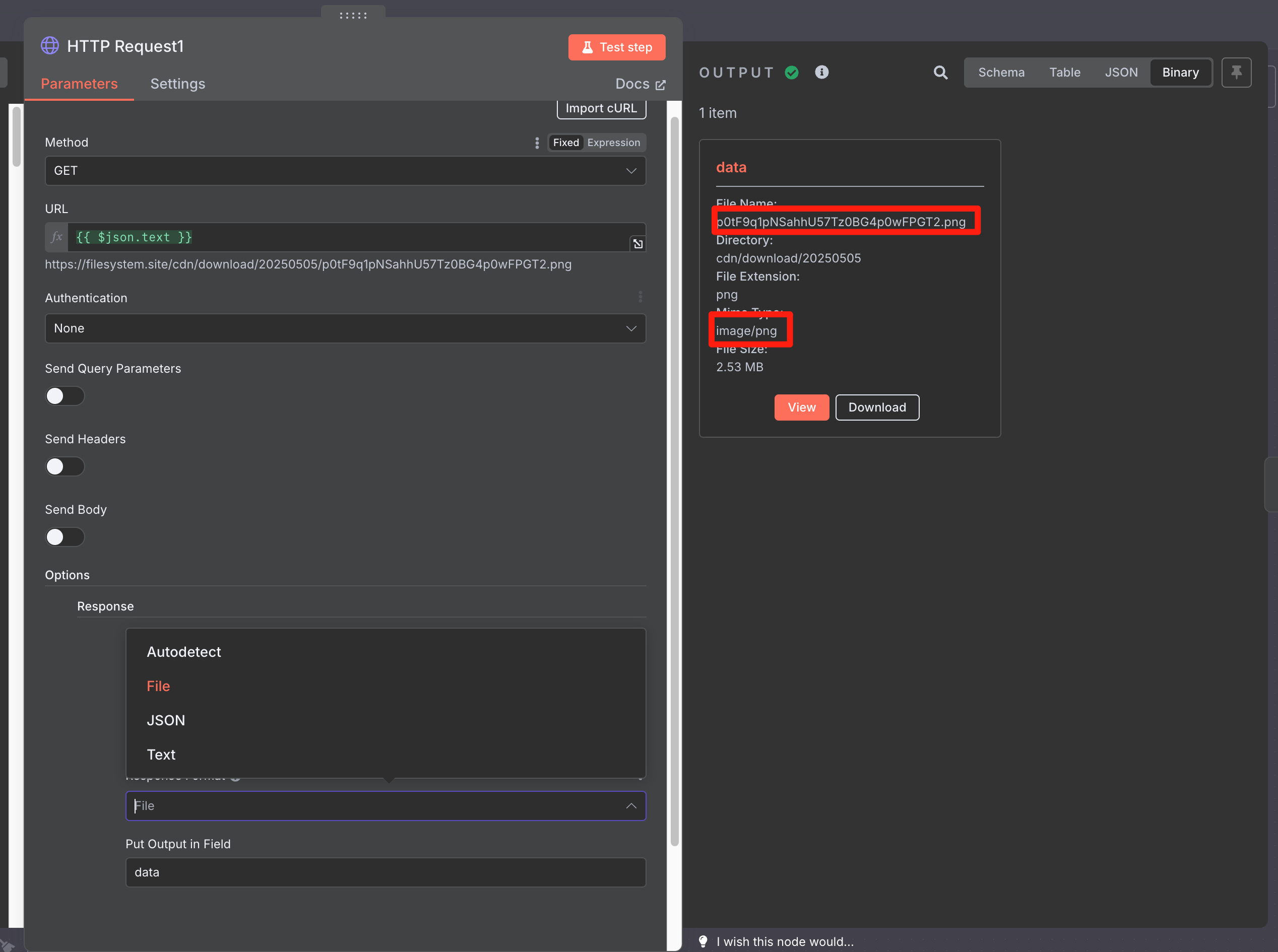The width and height of the screenshot is (1278, 952).
Task: Switch to the Settings tab
Action: 177,84
